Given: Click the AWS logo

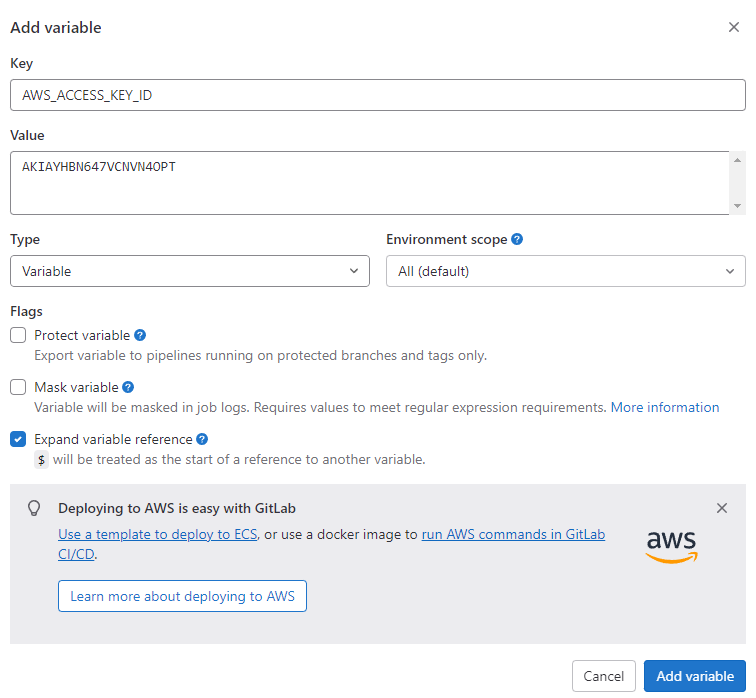Looking at the screenshot, I should [x=671, y=546].
